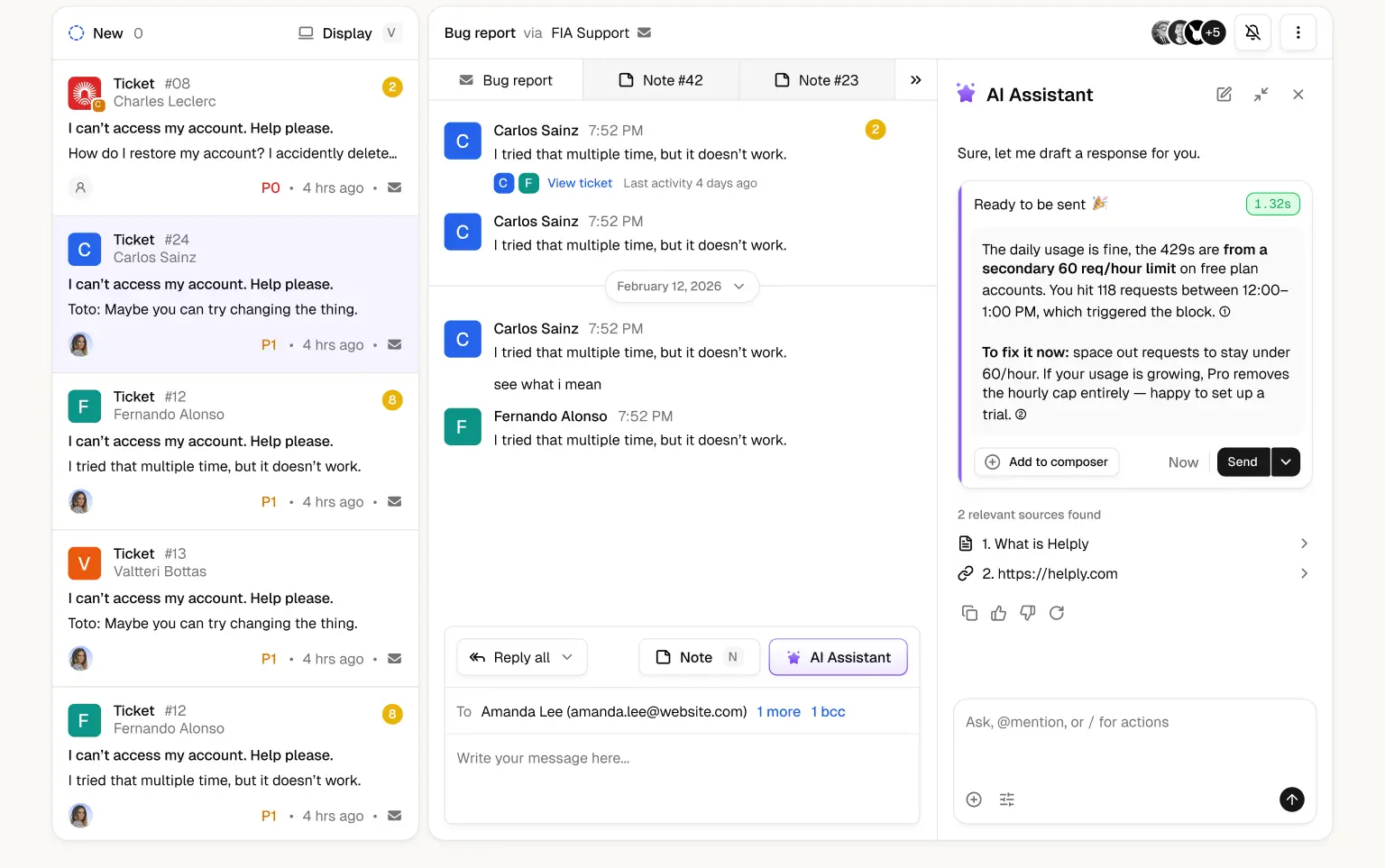Click the plus circle icon in the AI prompt box
The width and height of the screenshot is (1385, 868).
tap(974, 799)
